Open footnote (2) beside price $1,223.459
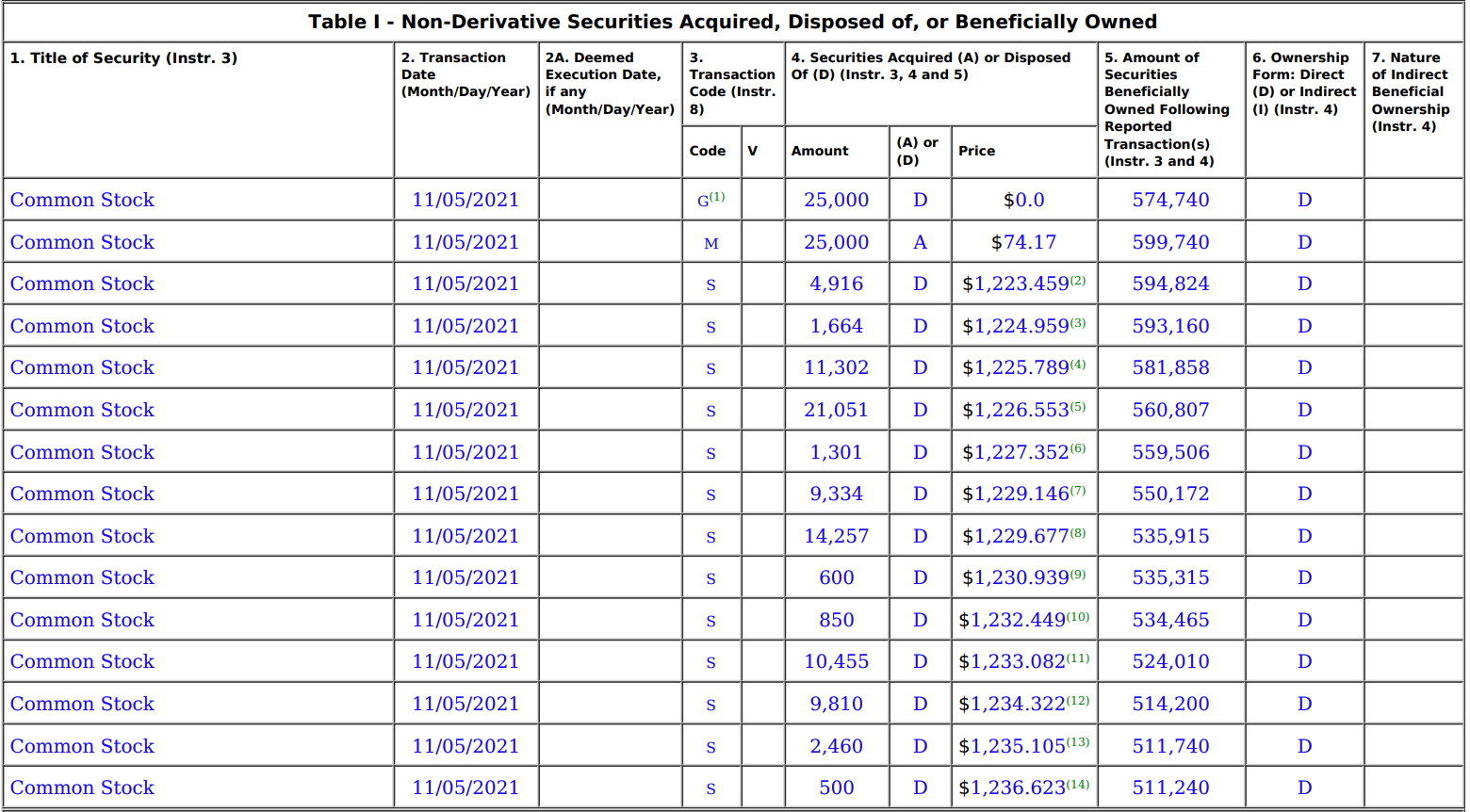 coord(1078,281)
